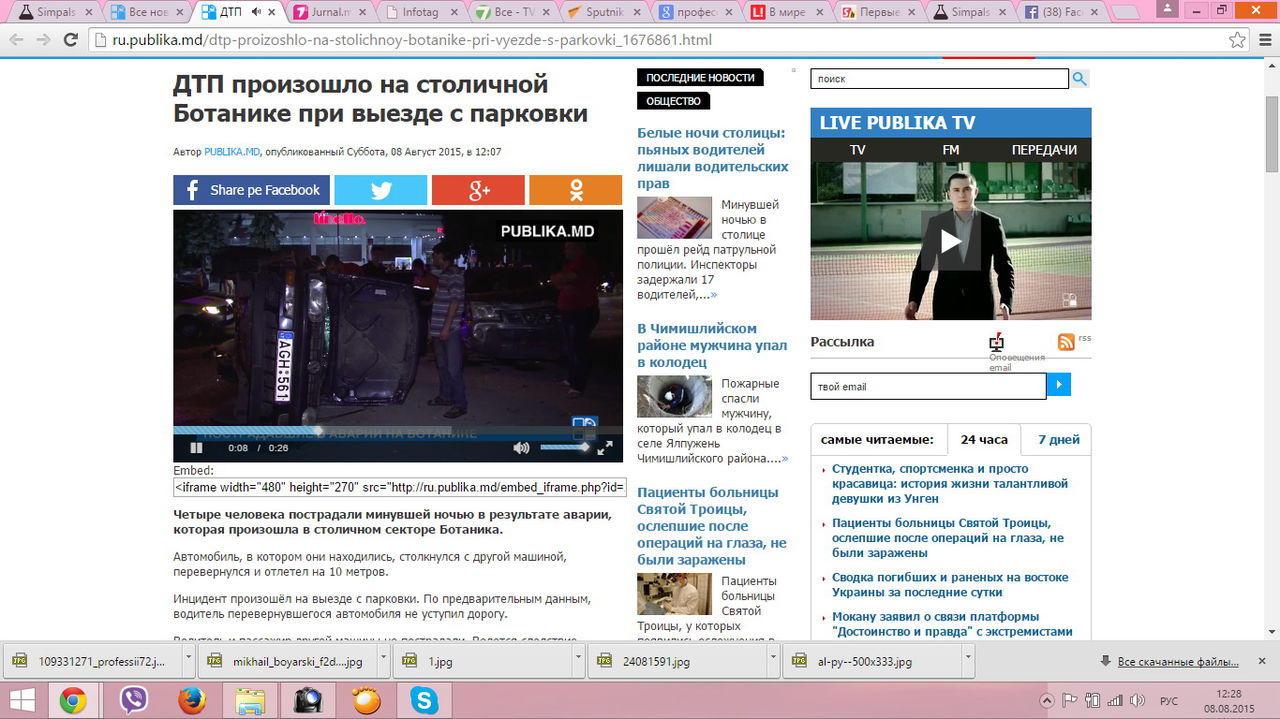This screenshot has width=1280, height=719.
Task: Expand menu for 24081591.jpg download
Action: [x=772, y=662]
